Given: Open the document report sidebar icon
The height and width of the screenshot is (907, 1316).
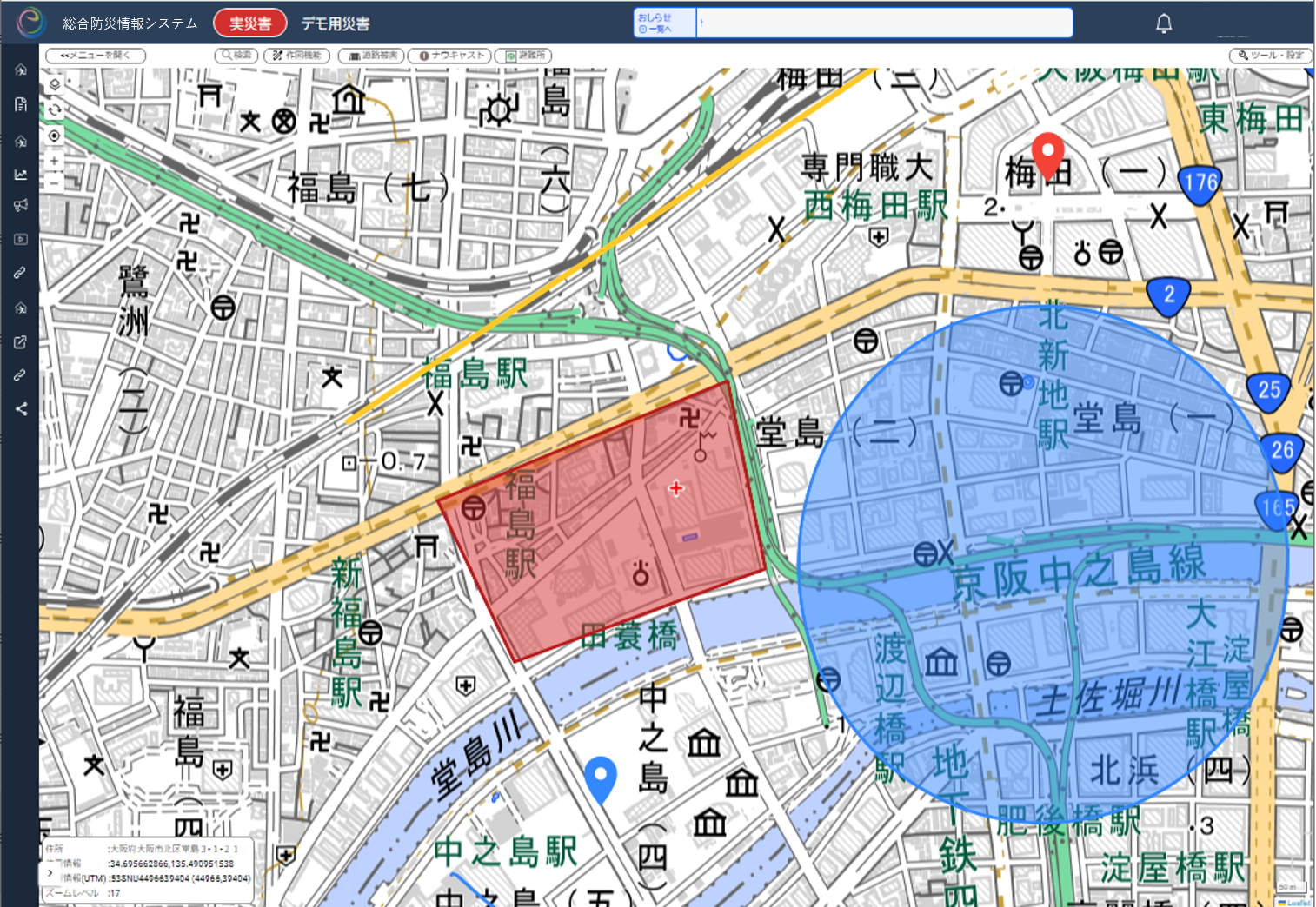Looking at the screenshot, I should point(21,104).
